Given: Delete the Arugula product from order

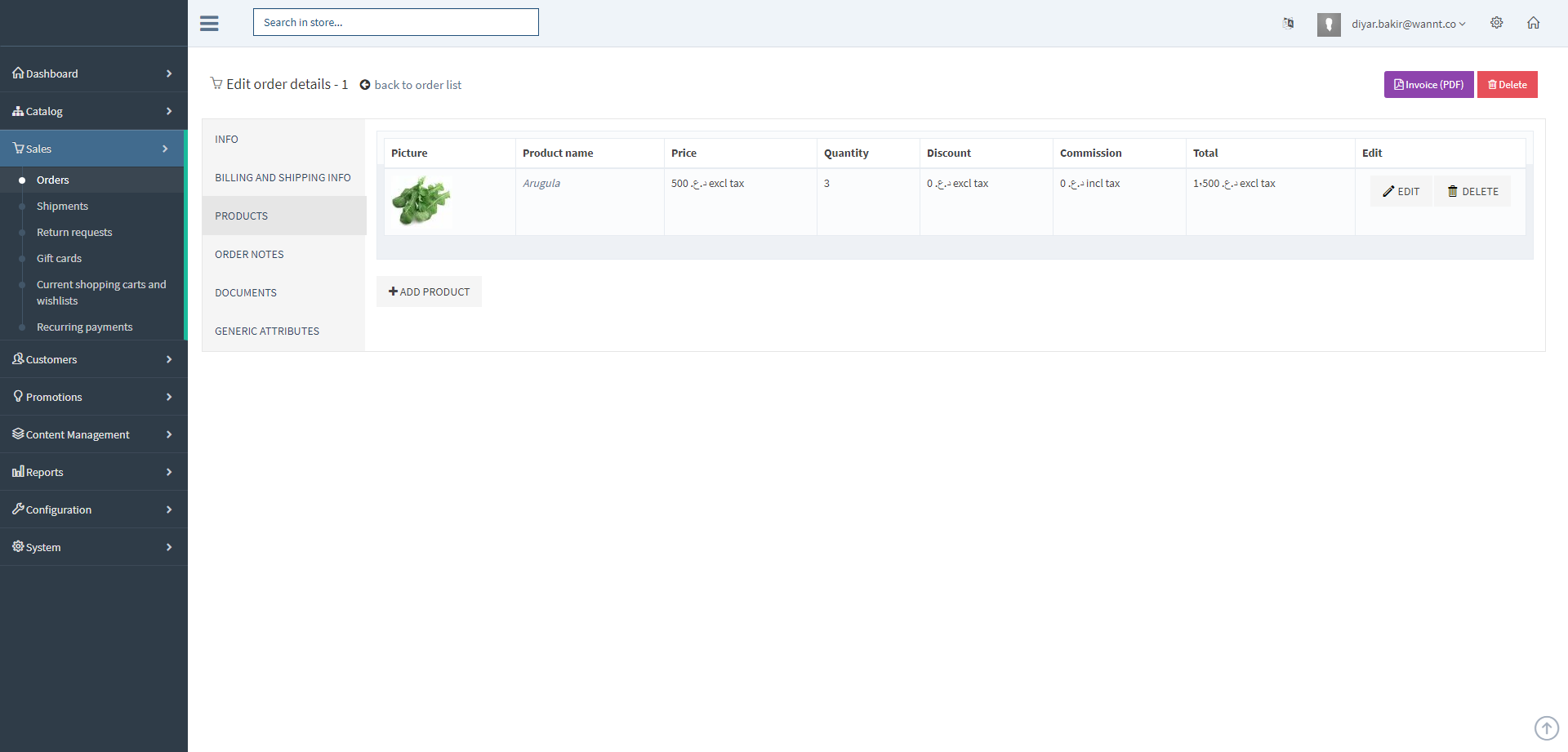Looking at the screenshot, I should (x=1472, y=192).
